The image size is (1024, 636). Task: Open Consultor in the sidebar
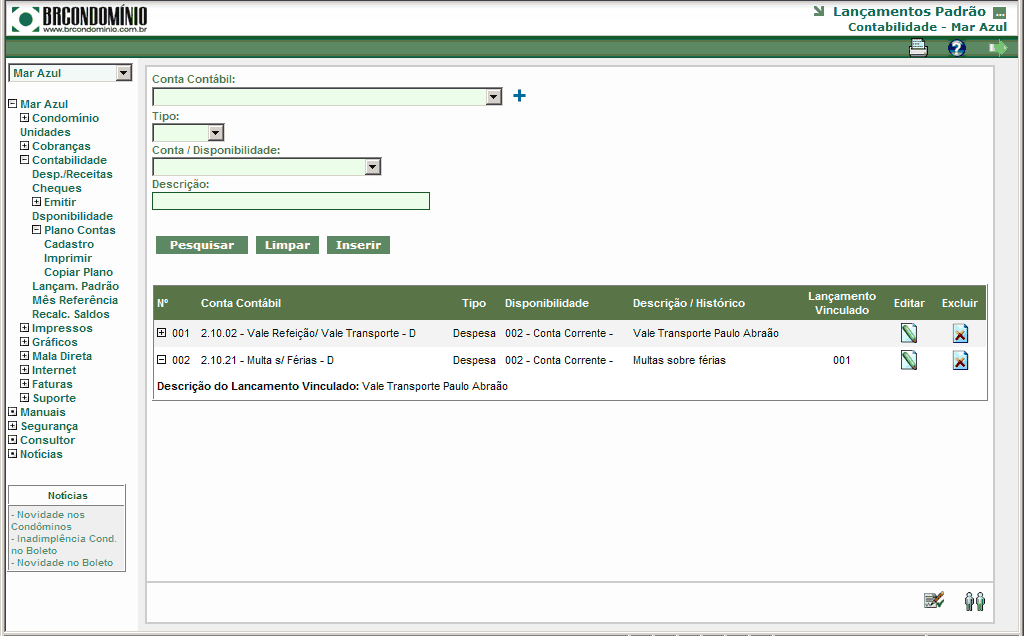(x=47, y=440)
